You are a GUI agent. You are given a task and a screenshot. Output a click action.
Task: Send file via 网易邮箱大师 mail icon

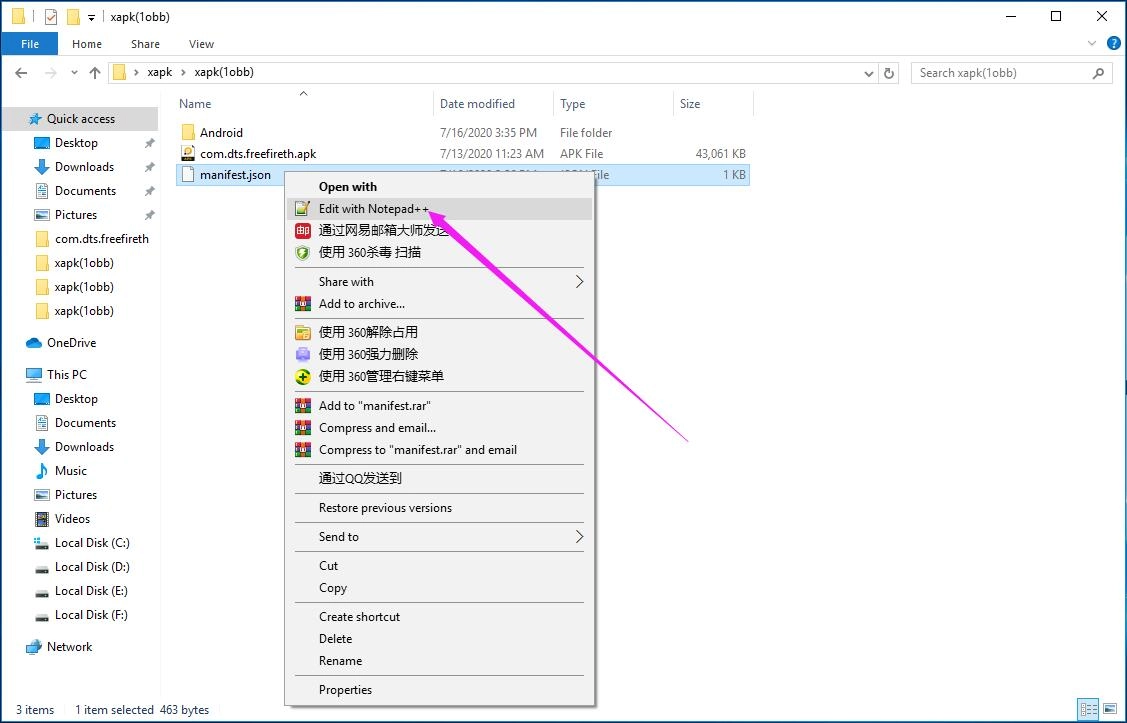pos(380,230)
